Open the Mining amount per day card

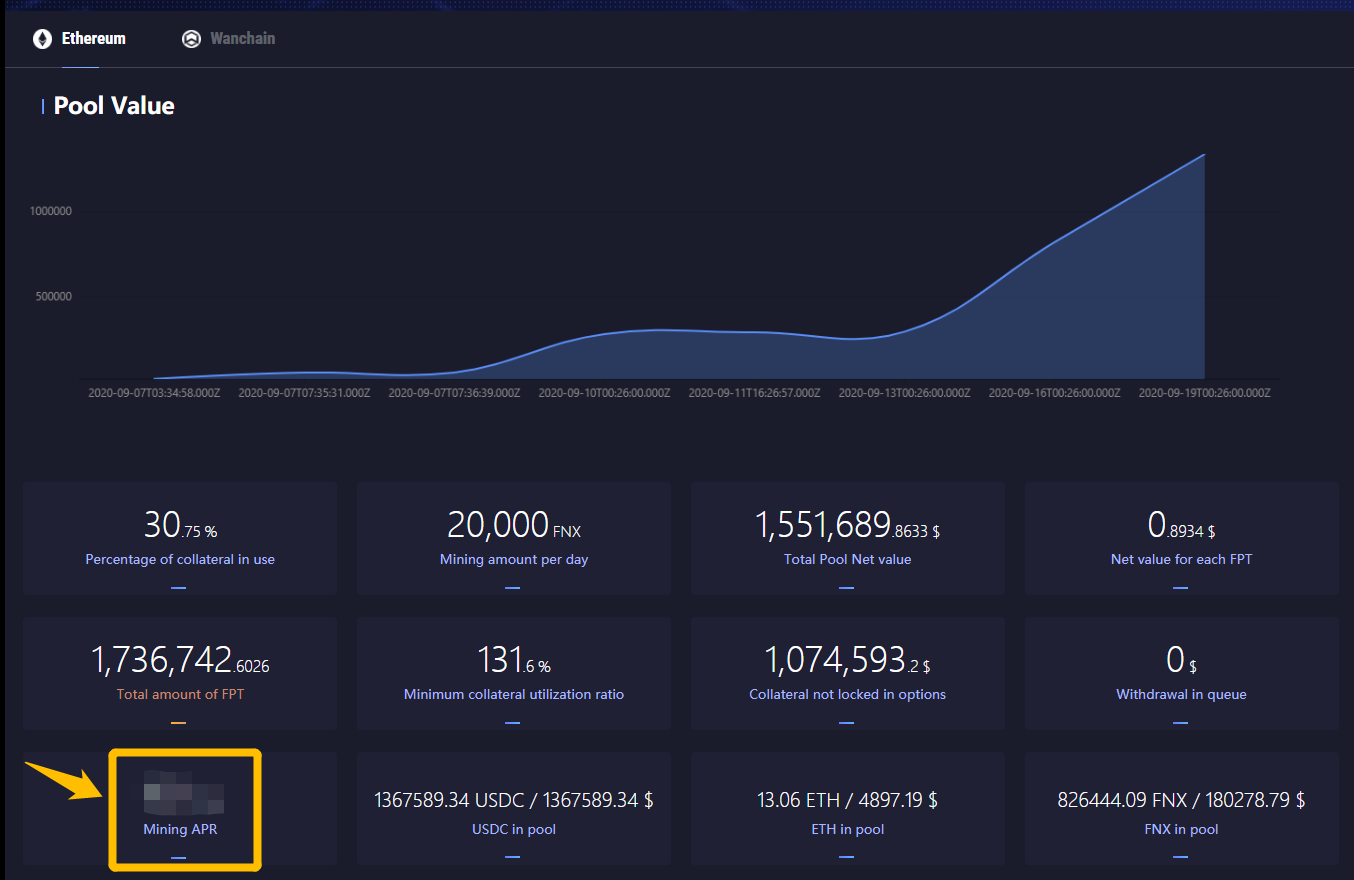click(514, 539)
